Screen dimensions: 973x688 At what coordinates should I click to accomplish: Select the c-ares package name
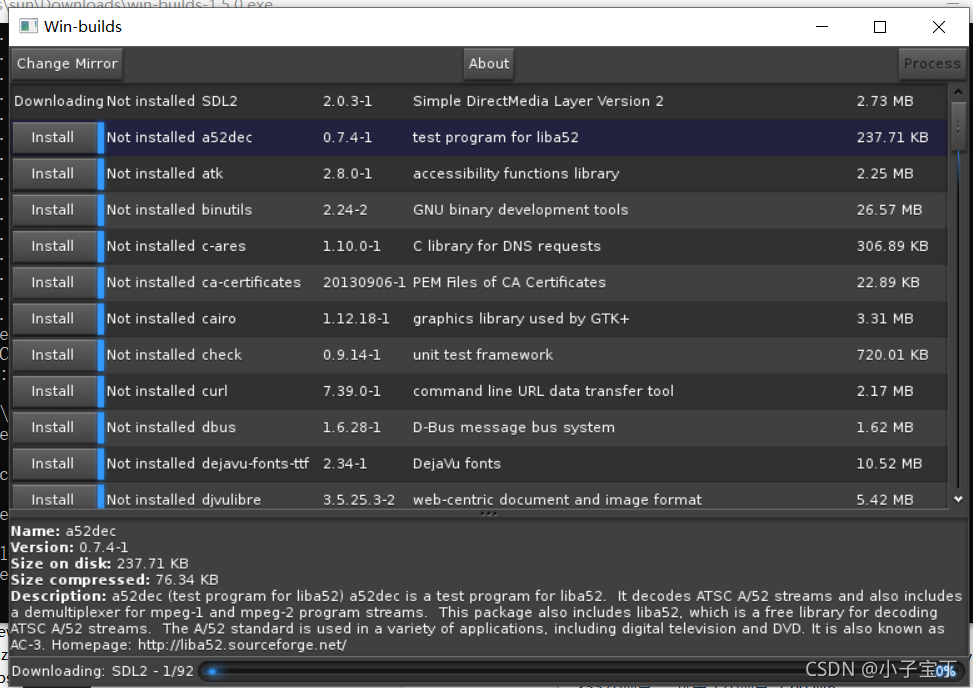(x=224, y=246)
